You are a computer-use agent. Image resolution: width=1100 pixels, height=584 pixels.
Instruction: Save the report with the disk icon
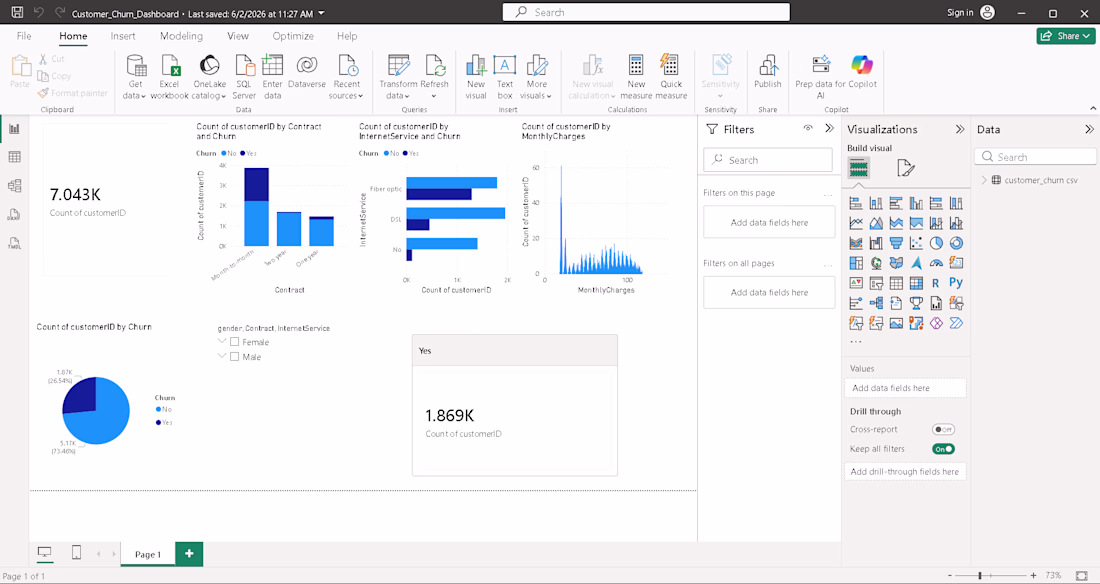(x=18, y=13)
